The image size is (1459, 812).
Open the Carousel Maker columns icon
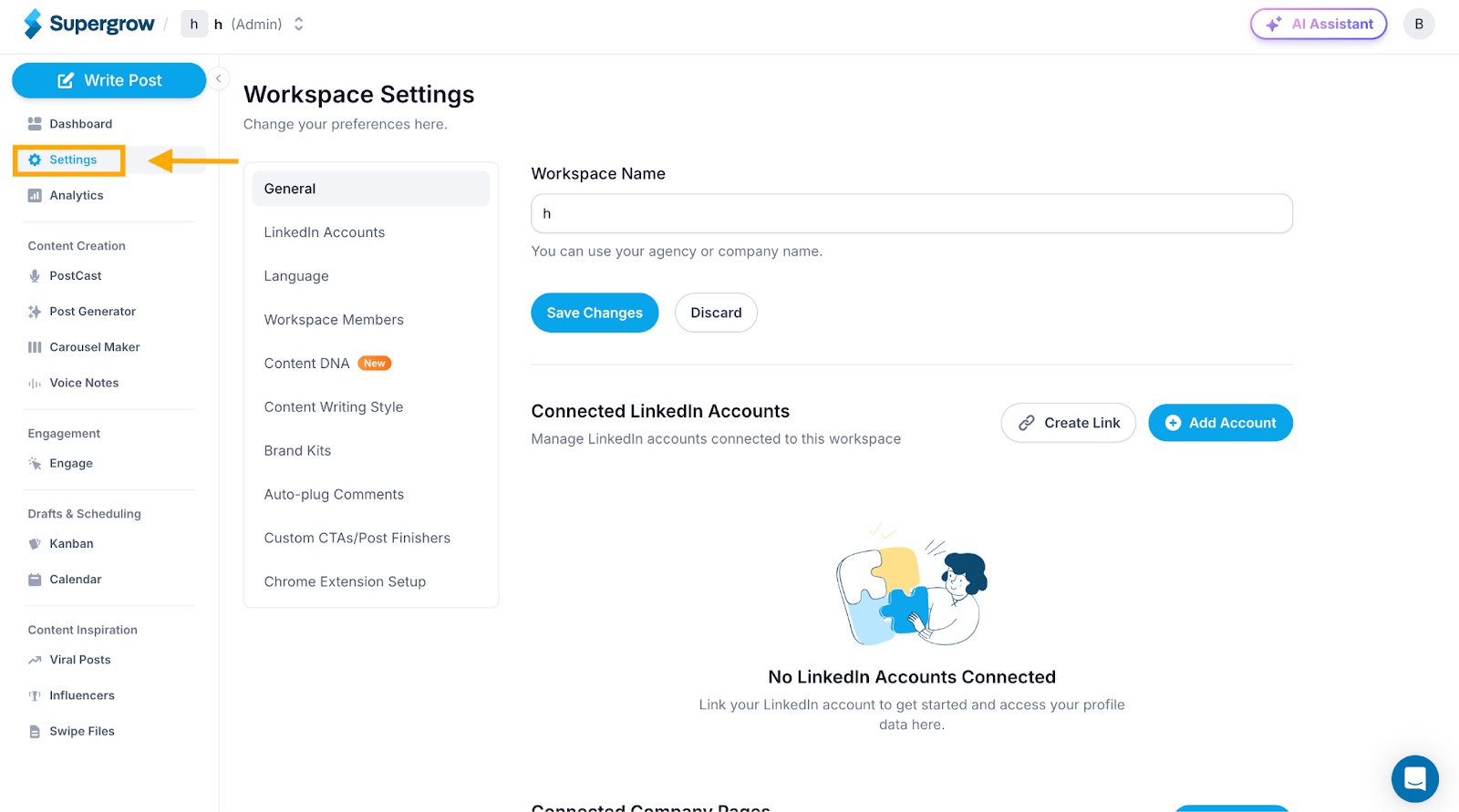pos(35,347)
